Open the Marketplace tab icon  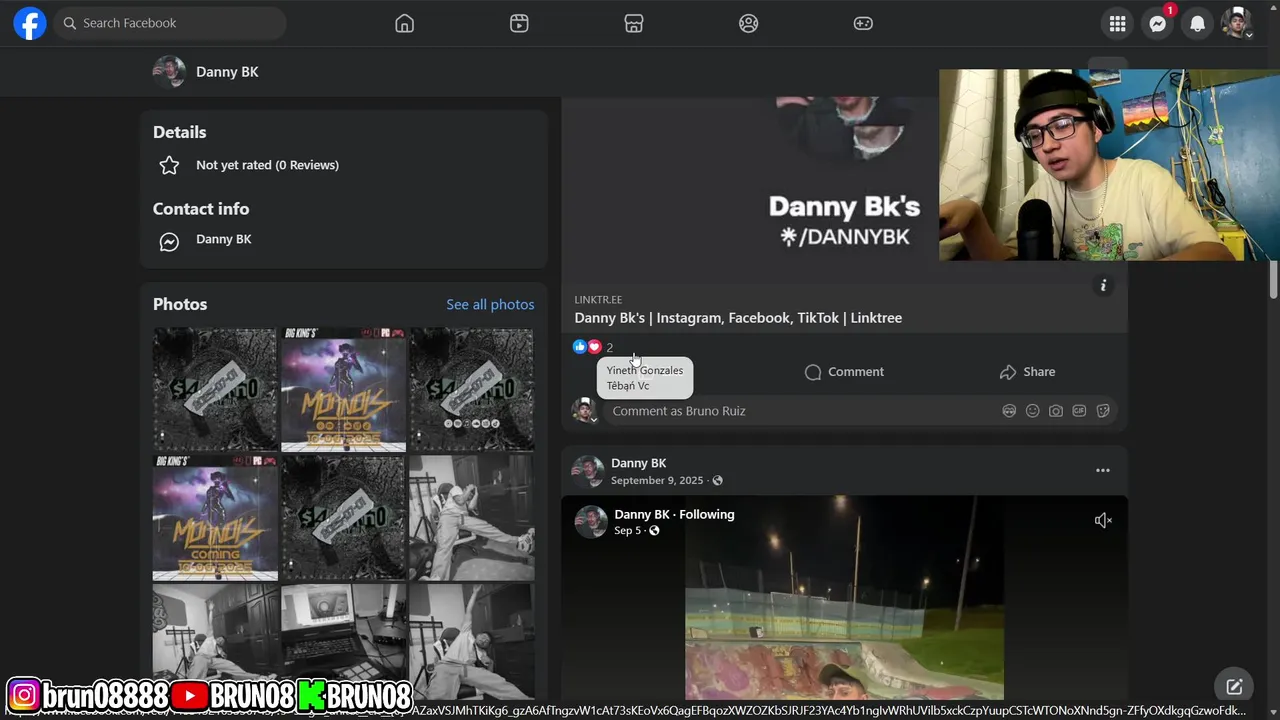(x=634, y=23)
